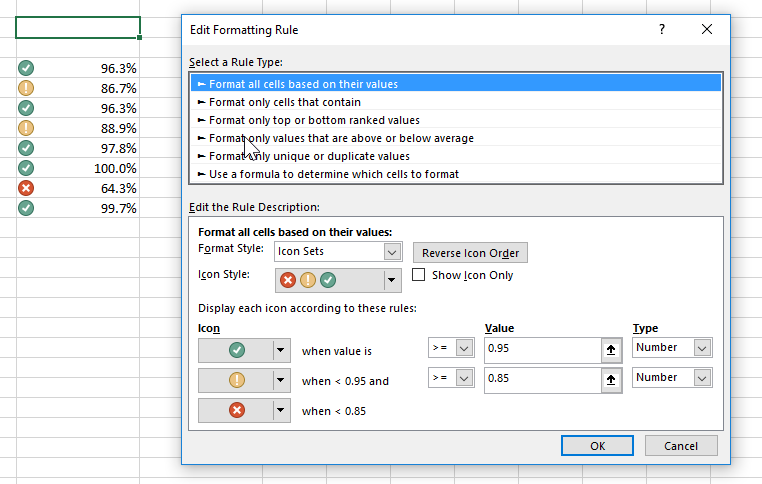Click the 'when < 0.95 and' rule text
This screenshot has width=762, height=484.
[345, 381]
